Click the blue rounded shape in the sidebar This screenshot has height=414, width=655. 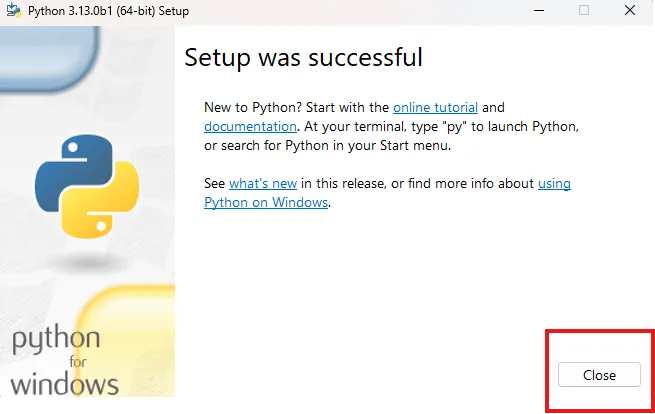[x=48, y=57]
